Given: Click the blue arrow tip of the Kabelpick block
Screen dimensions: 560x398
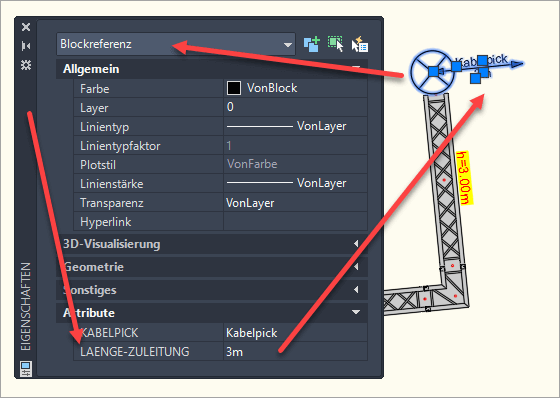Looking at the screenshot, I should 517,64.
